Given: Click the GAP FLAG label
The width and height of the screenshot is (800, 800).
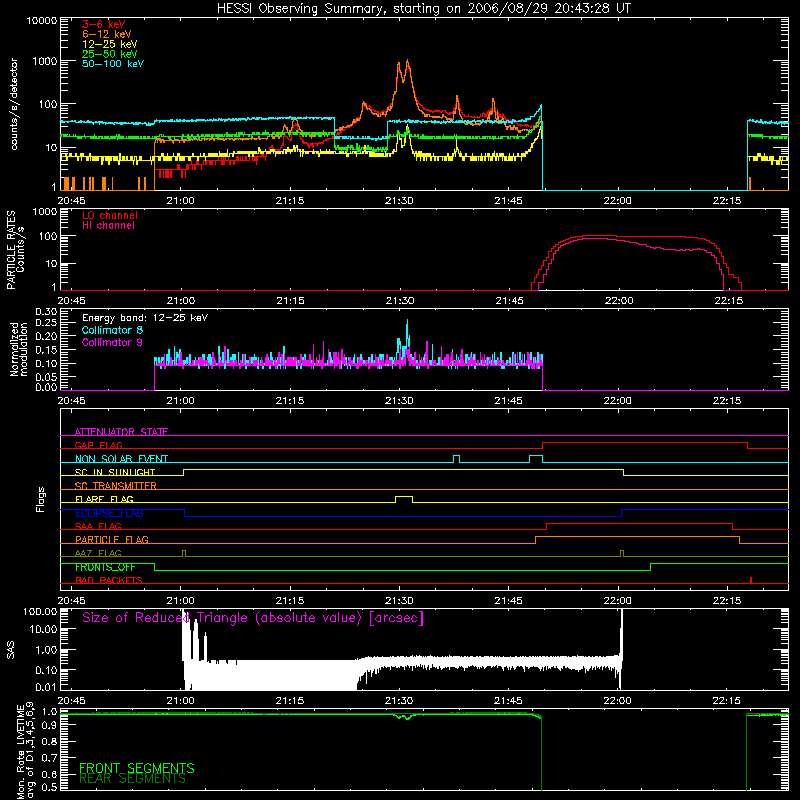Looking at the screenshot, I should click(x=98, y=445).
